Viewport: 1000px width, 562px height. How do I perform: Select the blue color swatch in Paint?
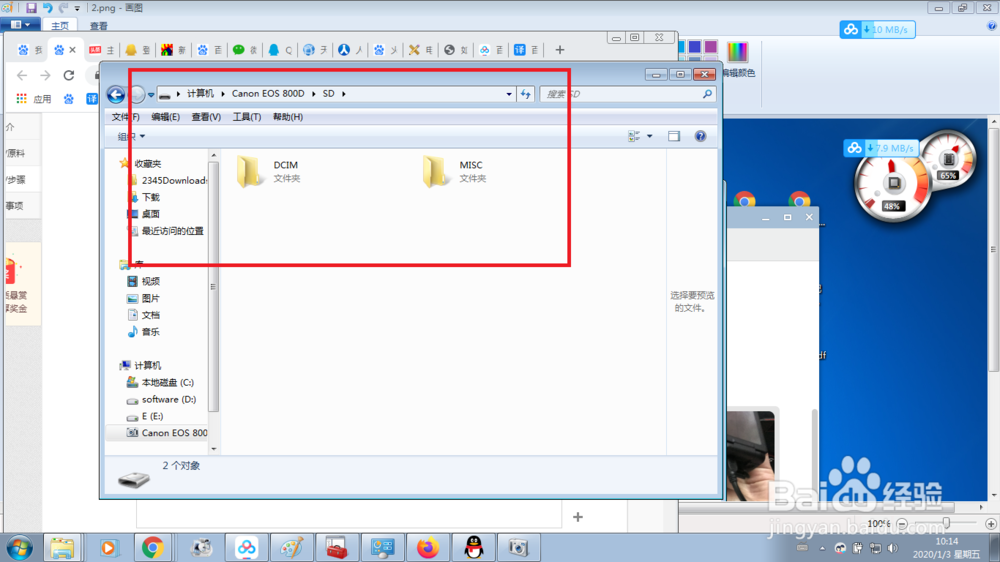695,47
